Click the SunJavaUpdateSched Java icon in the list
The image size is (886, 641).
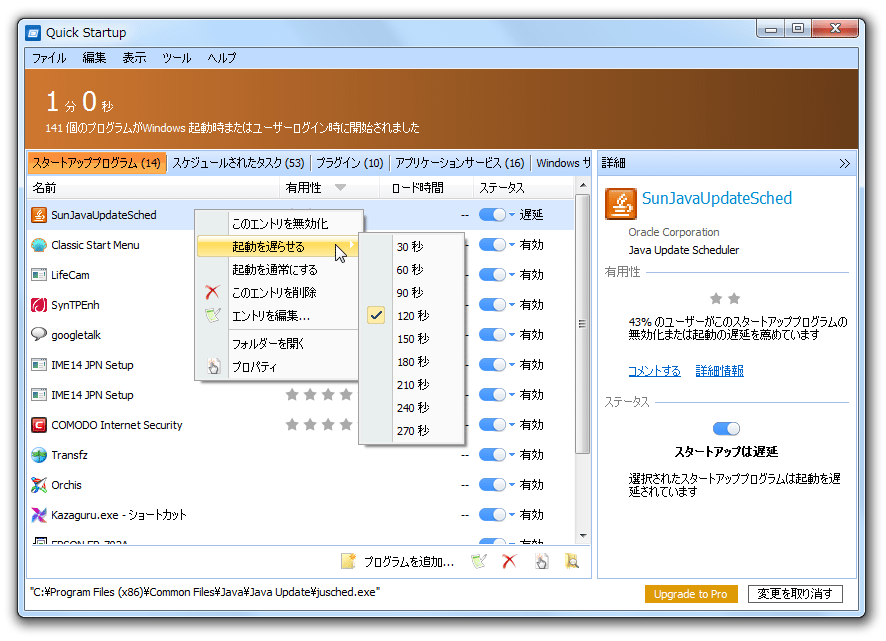[39, 215]
